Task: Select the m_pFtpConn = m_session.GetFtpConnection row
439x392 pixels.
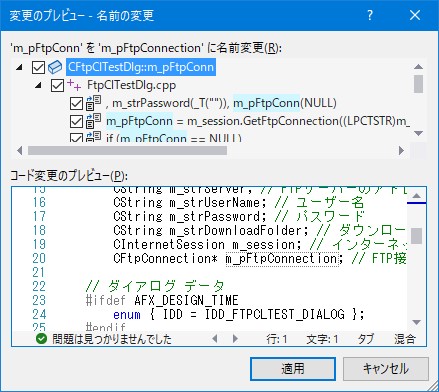Action: coord(258,121)
